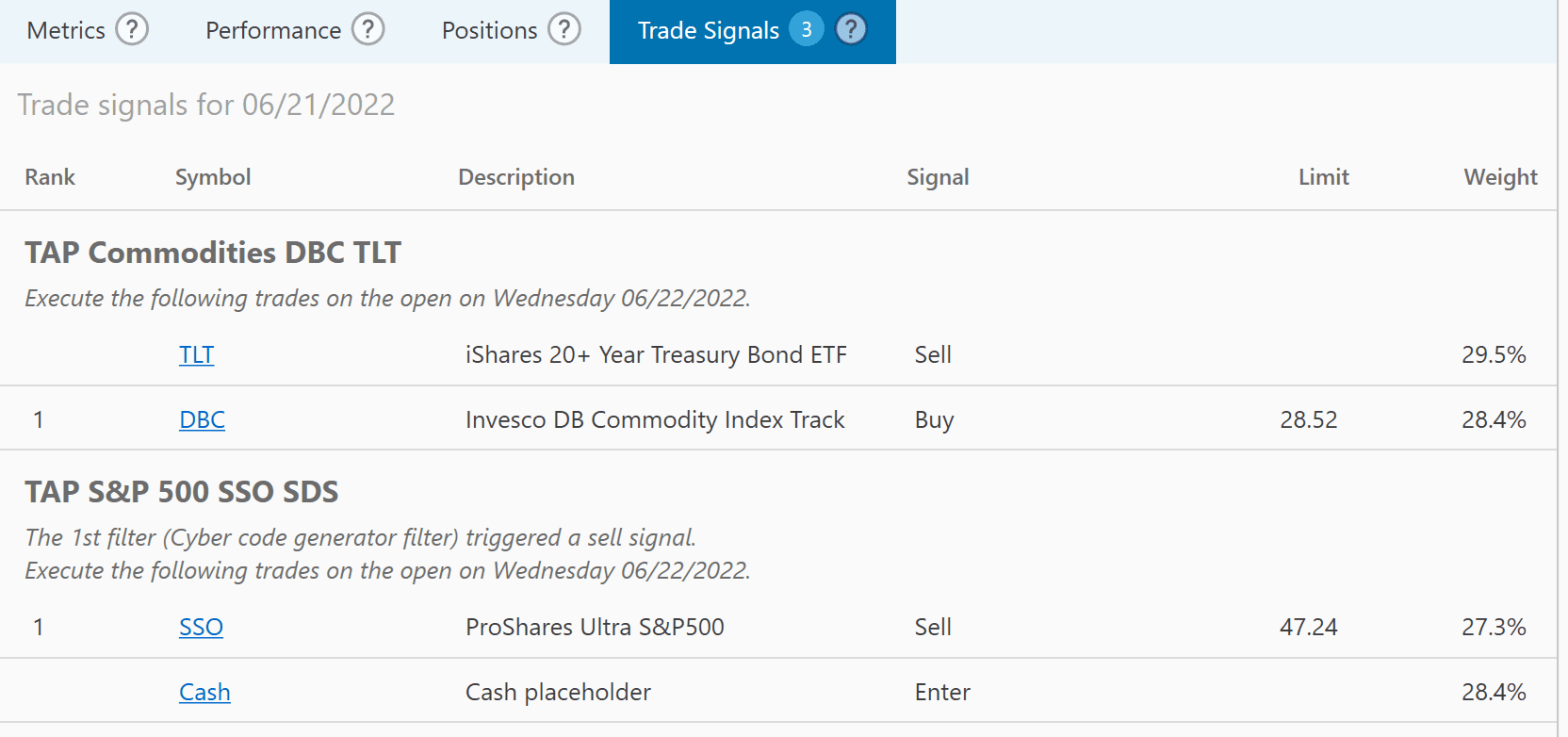
Task: Click the Signal column header
Action: [x=938, y=177]
